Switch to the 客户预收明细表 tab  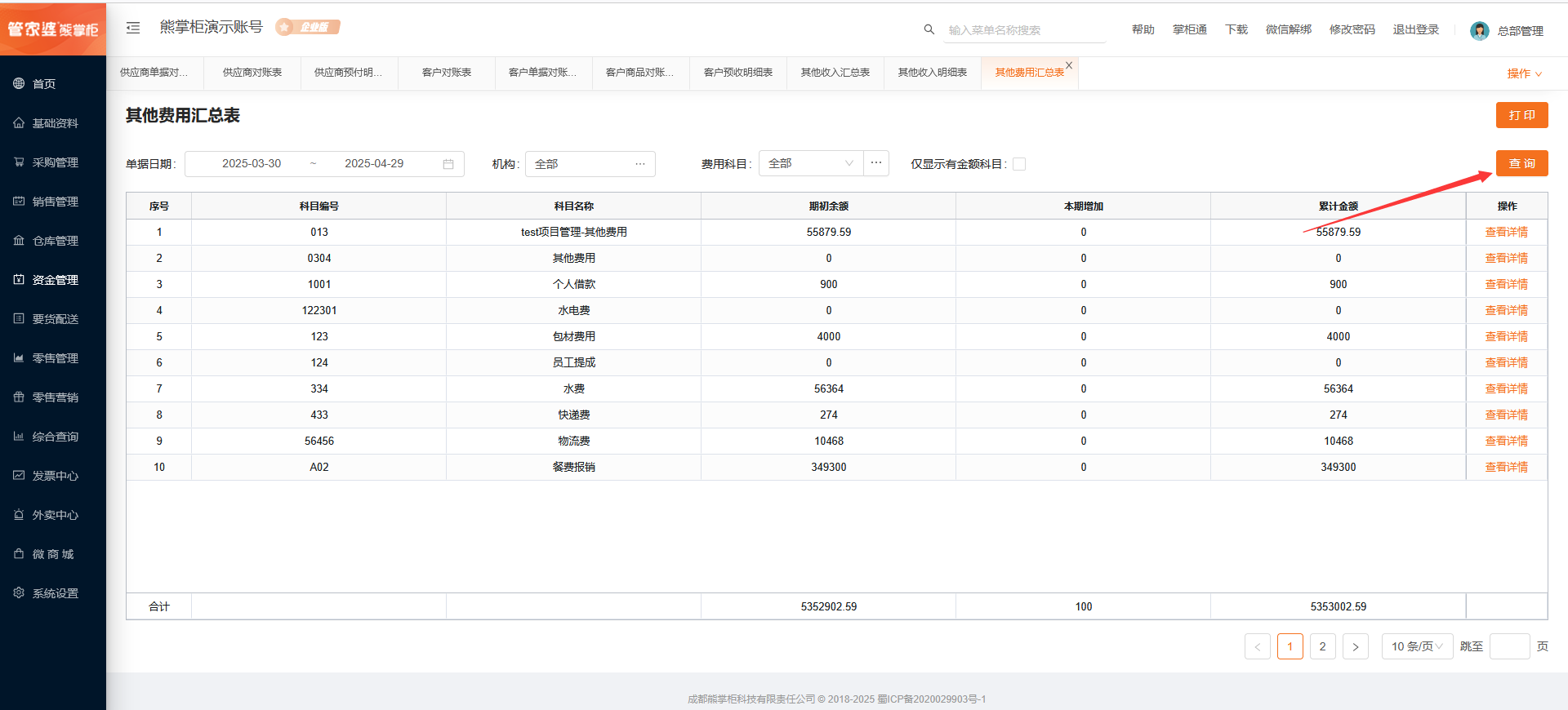pyautogui.click(x=738, y=73)
